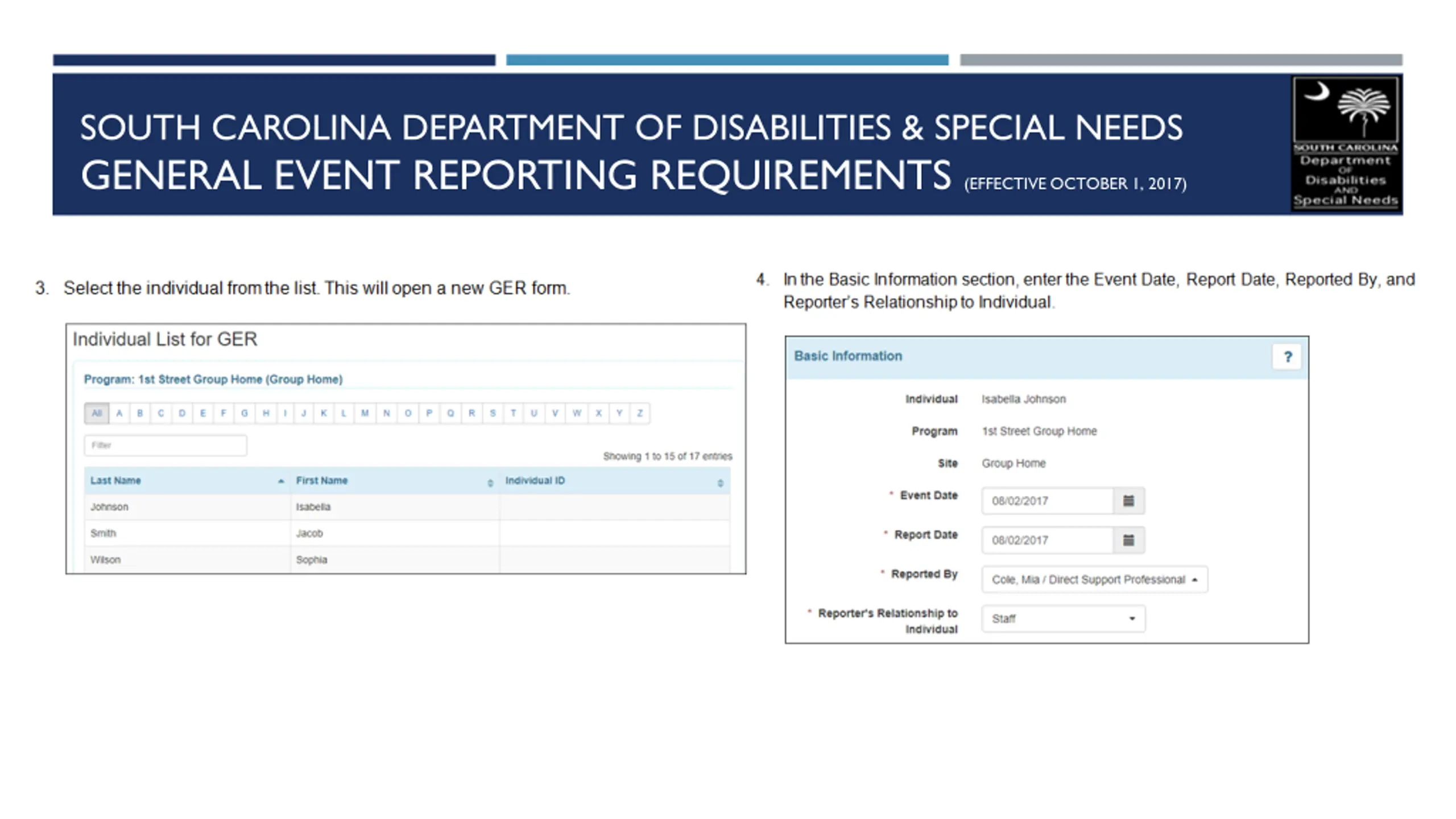Filter individuals by letter S
The height and width of the screenshot is (819, 1456).
(493, 413)
